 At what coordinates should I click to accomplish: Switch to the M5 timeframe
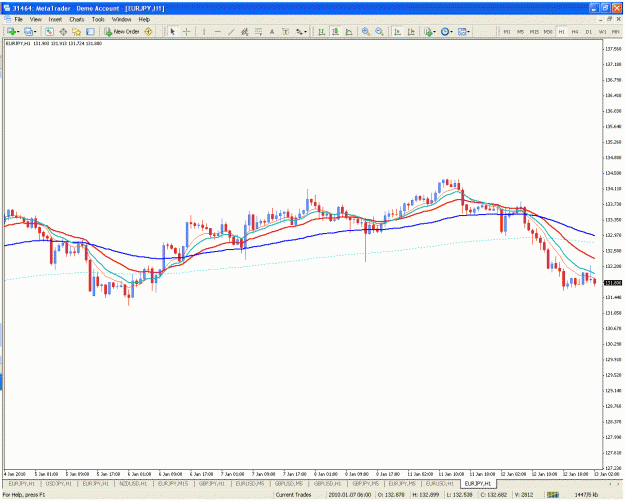[520, 31]
